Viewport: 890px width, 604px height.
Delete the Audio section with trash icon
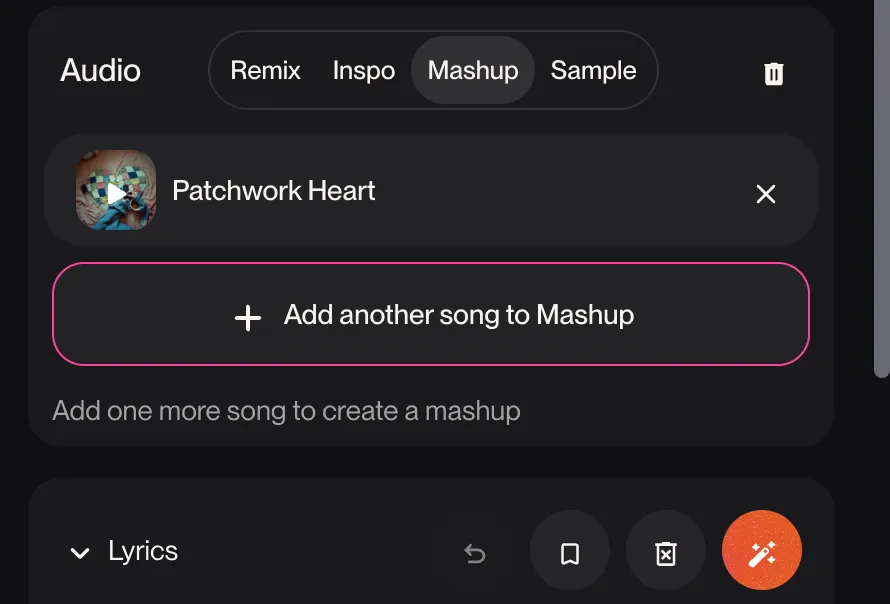tap(774, 74)
